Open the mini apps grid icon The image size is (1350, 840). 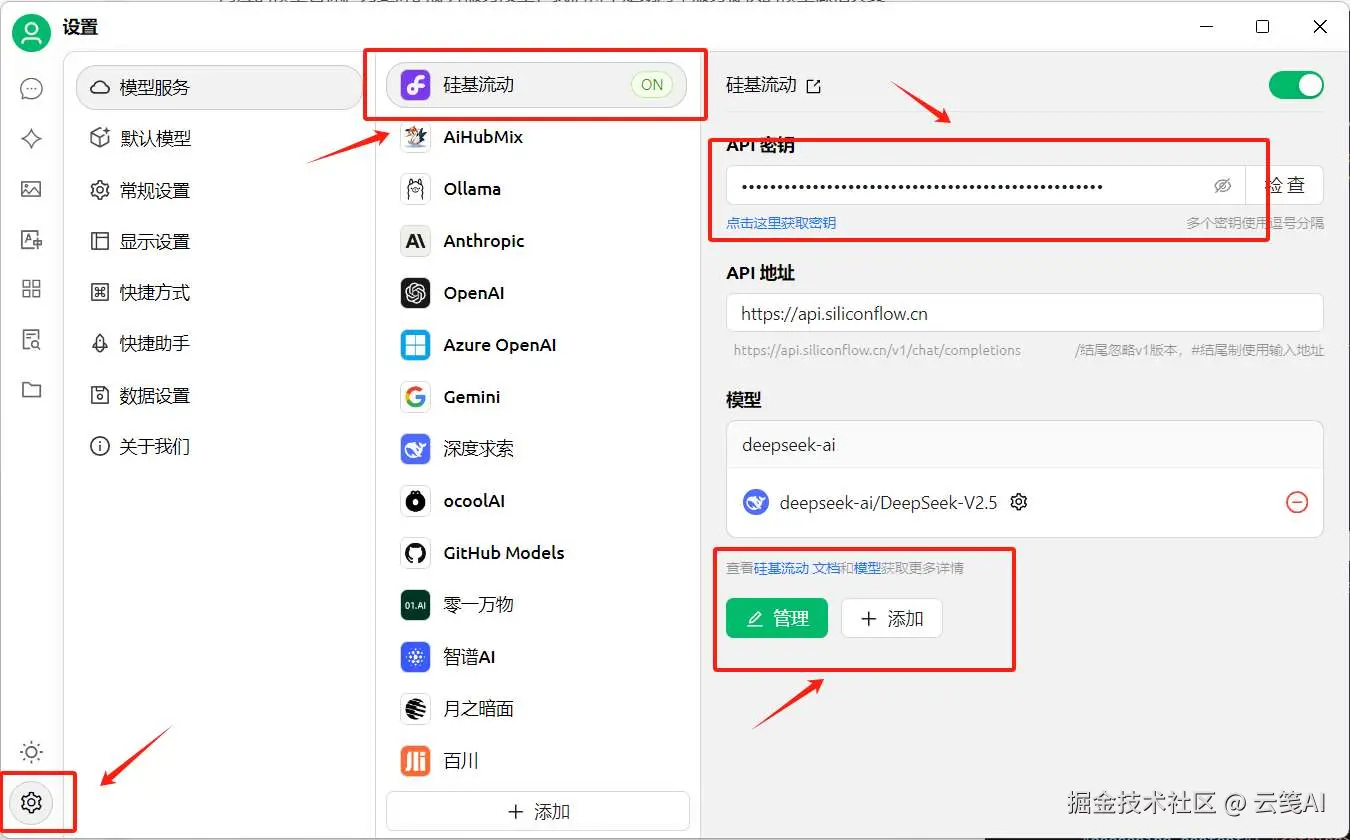tap(31, 289)
